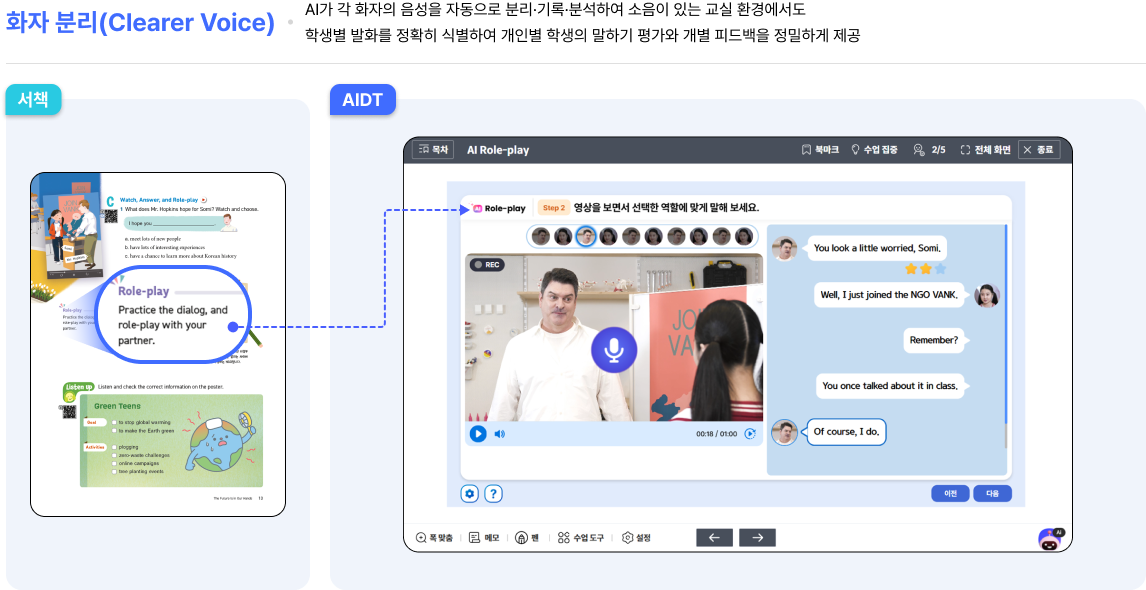Select the highlighted avatar in role row
This screenshot has width=1146, height=590.
pos(585,236)
